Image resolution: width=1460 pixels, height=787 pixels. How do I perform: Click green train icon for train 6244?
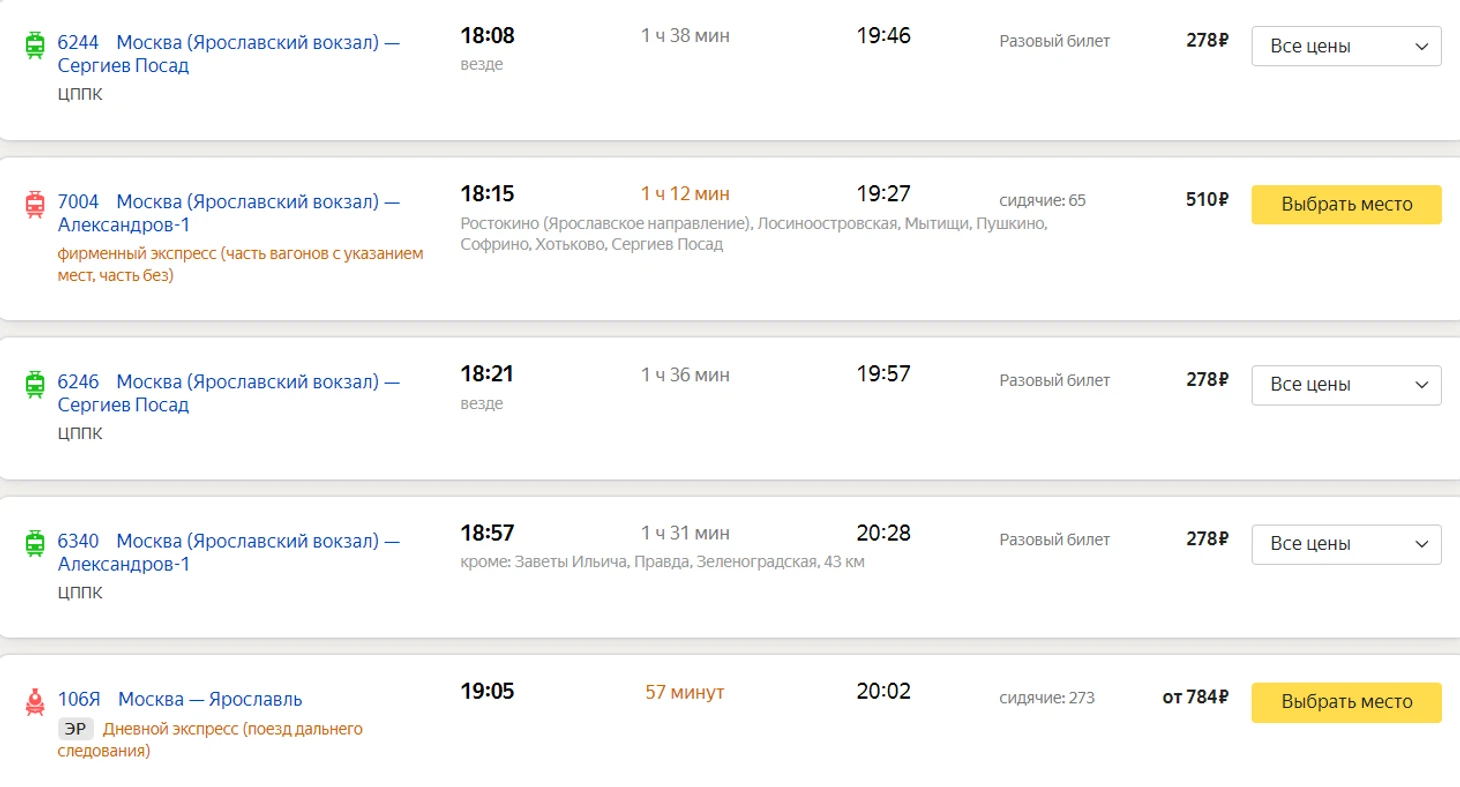click(x=35, y=45)
